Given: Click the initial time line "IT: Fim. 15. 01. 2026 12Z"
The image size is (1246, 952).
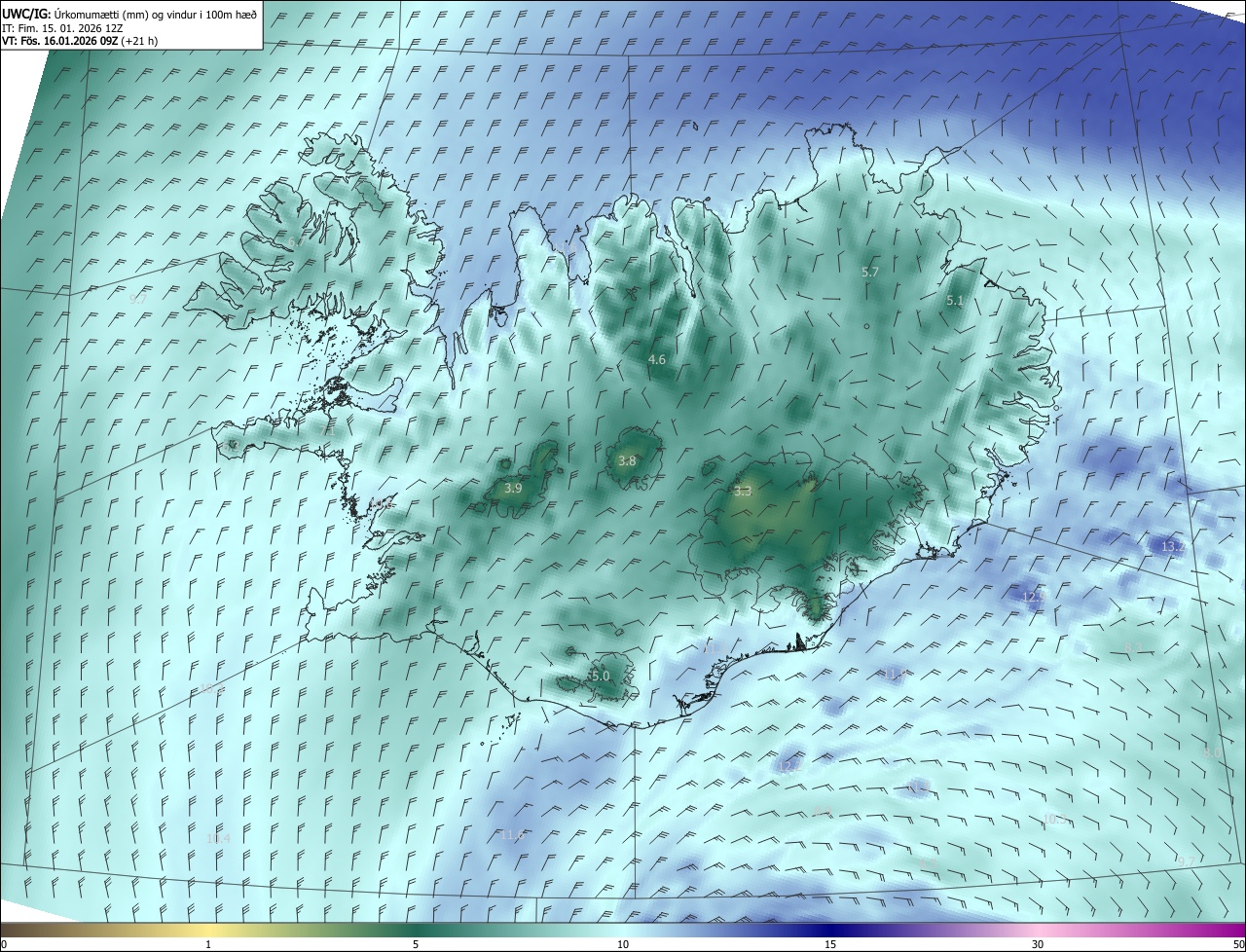Looking at the screenshot, I should click(x=61, y=27).
